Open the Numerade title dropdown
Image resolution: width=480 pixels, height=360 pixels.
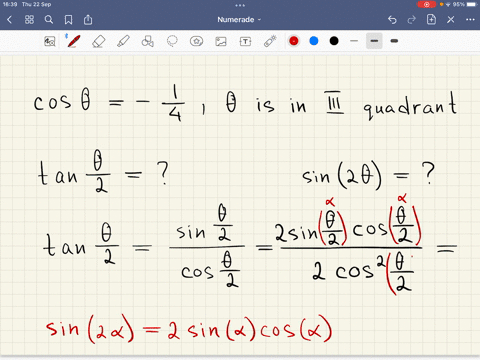click(x=239, y=20)
